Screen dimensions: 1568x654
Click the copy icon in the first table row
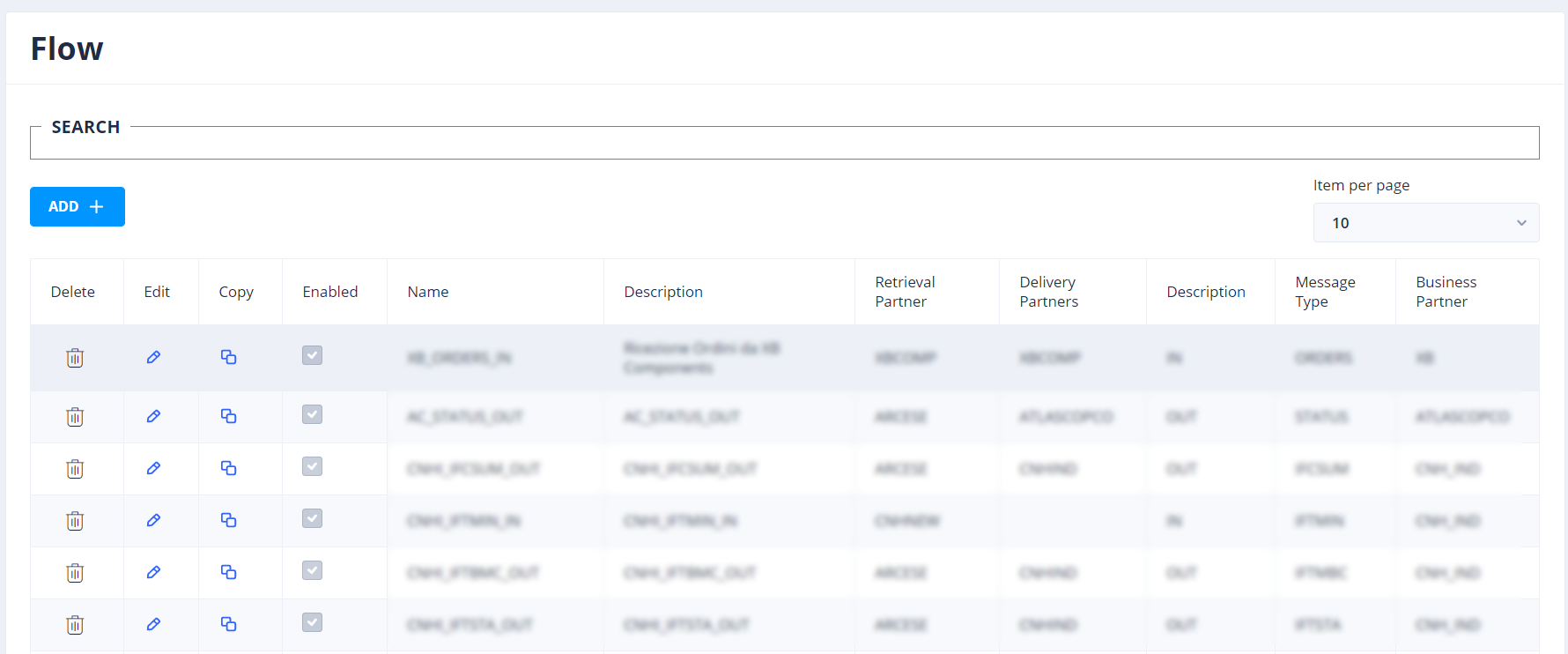pyautogui.click(x=228, y=357)
